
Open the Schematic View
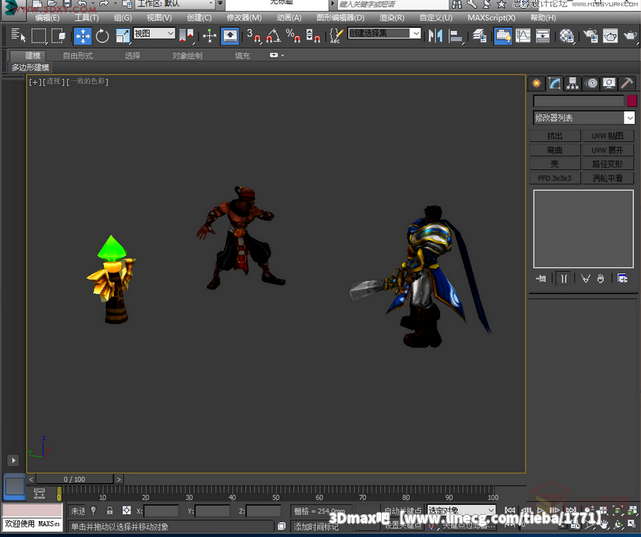point(543,36)
